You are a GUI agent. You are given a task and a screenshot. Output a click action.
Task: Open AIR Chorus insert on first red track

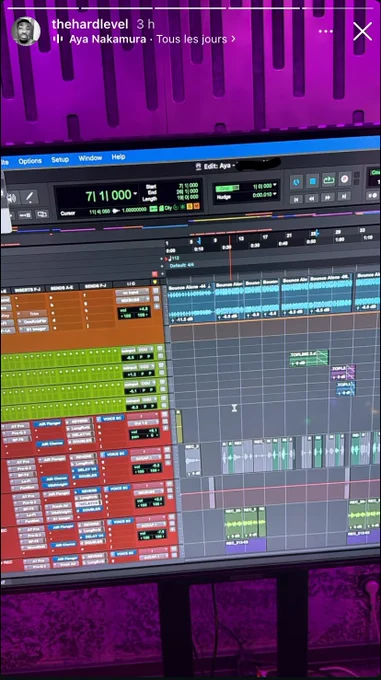[49, 444]
